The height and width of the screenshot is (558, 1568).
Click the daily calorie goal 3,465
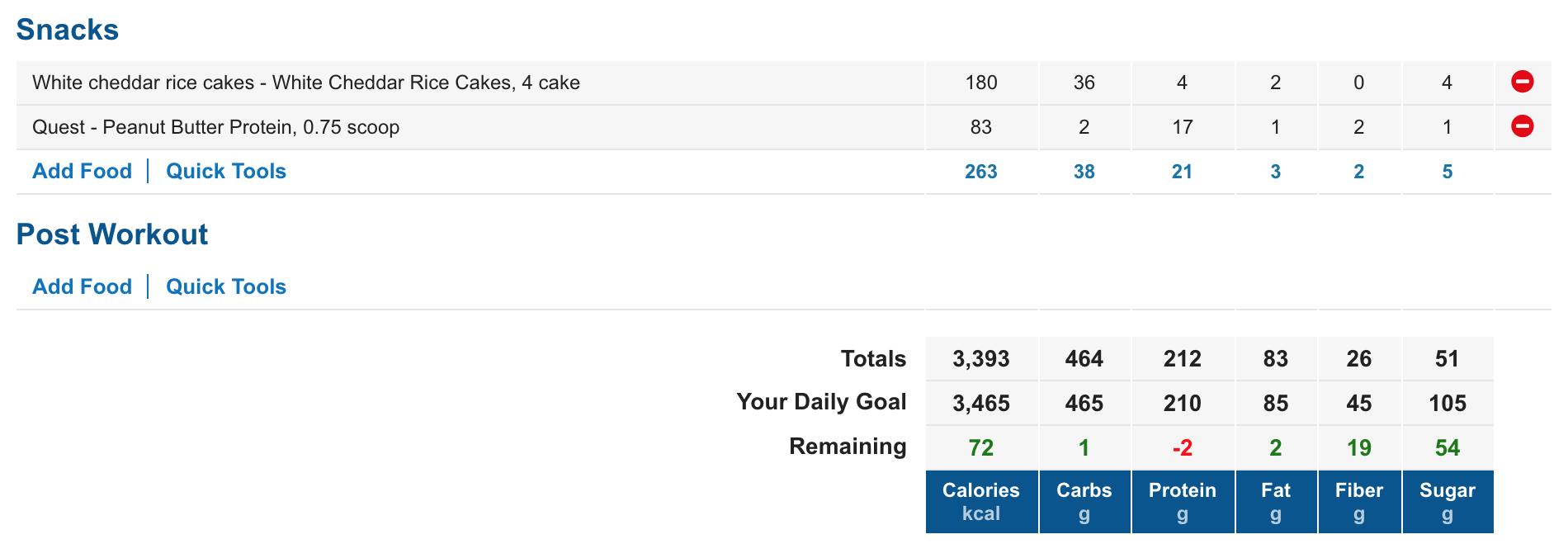click(981, 404)
